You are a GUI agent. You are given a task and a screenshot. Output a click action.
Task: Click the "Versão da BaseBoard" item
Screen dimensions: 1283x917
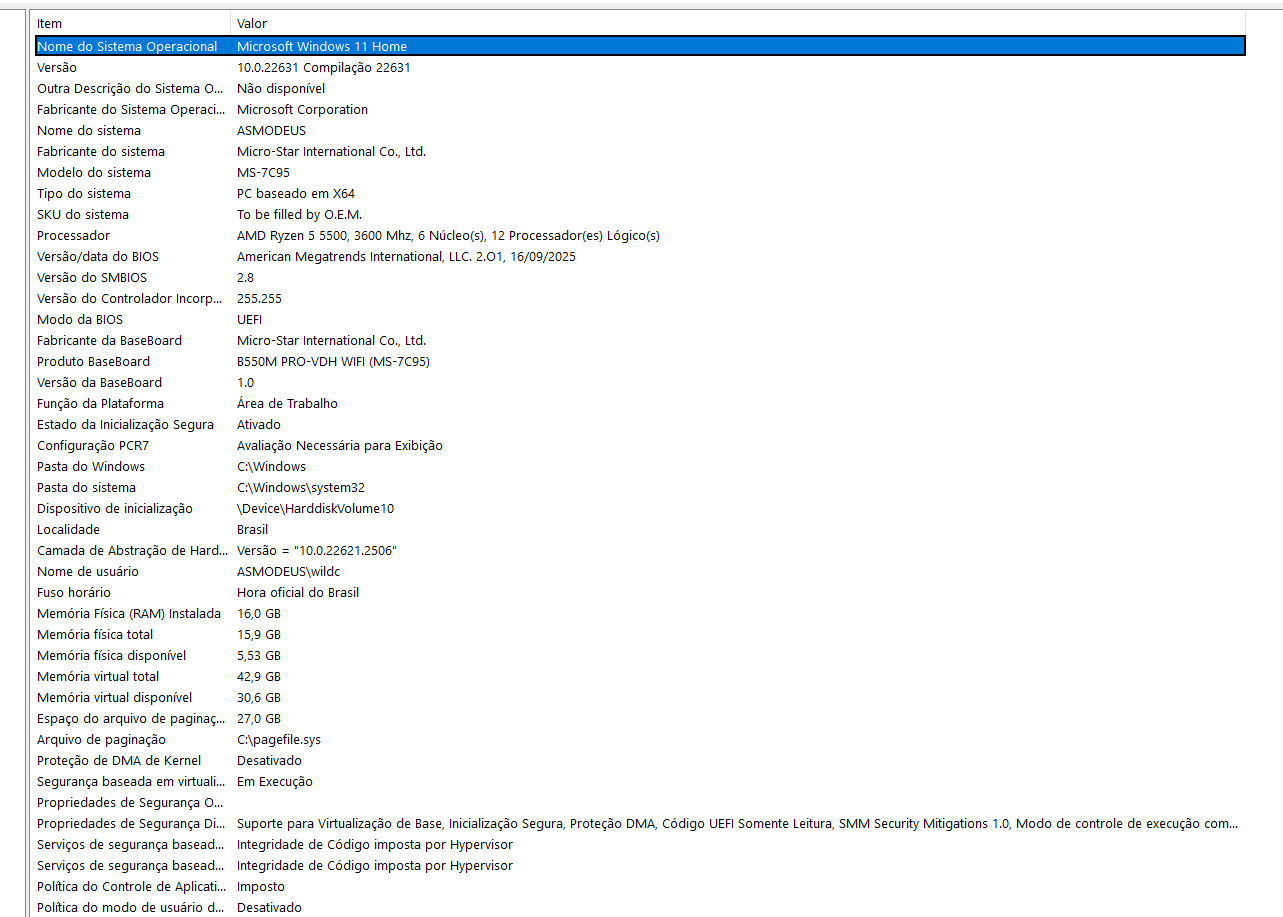(99, 382)
